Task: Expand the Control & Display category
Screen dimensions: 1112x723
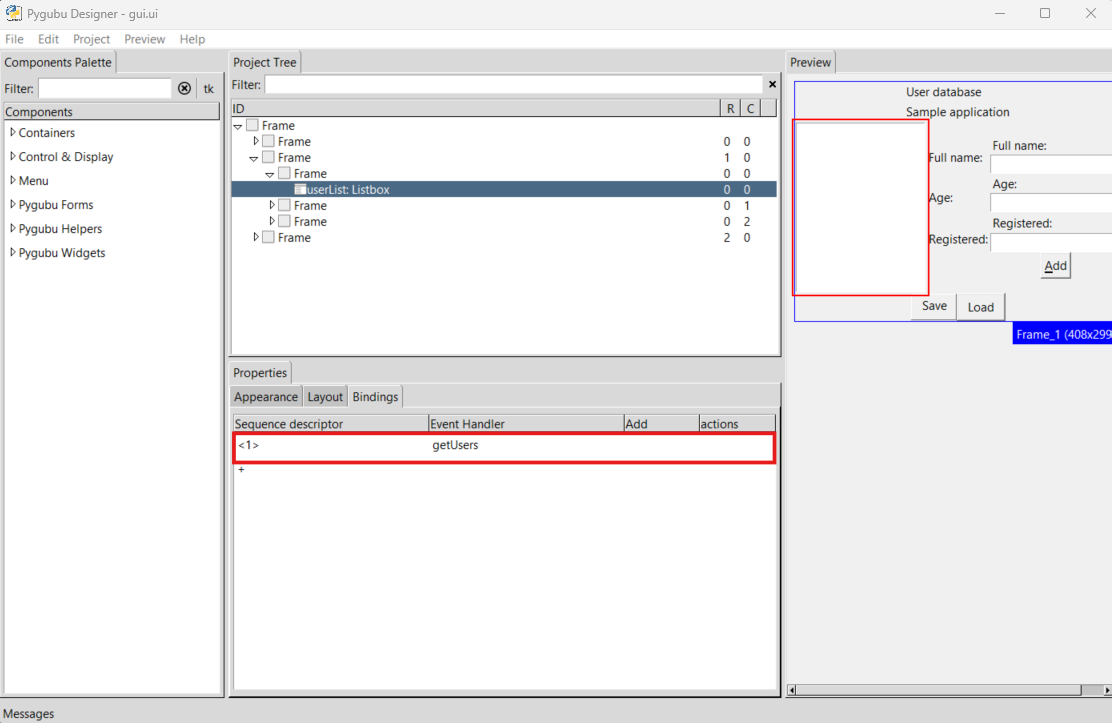Action: pos(12,156)
